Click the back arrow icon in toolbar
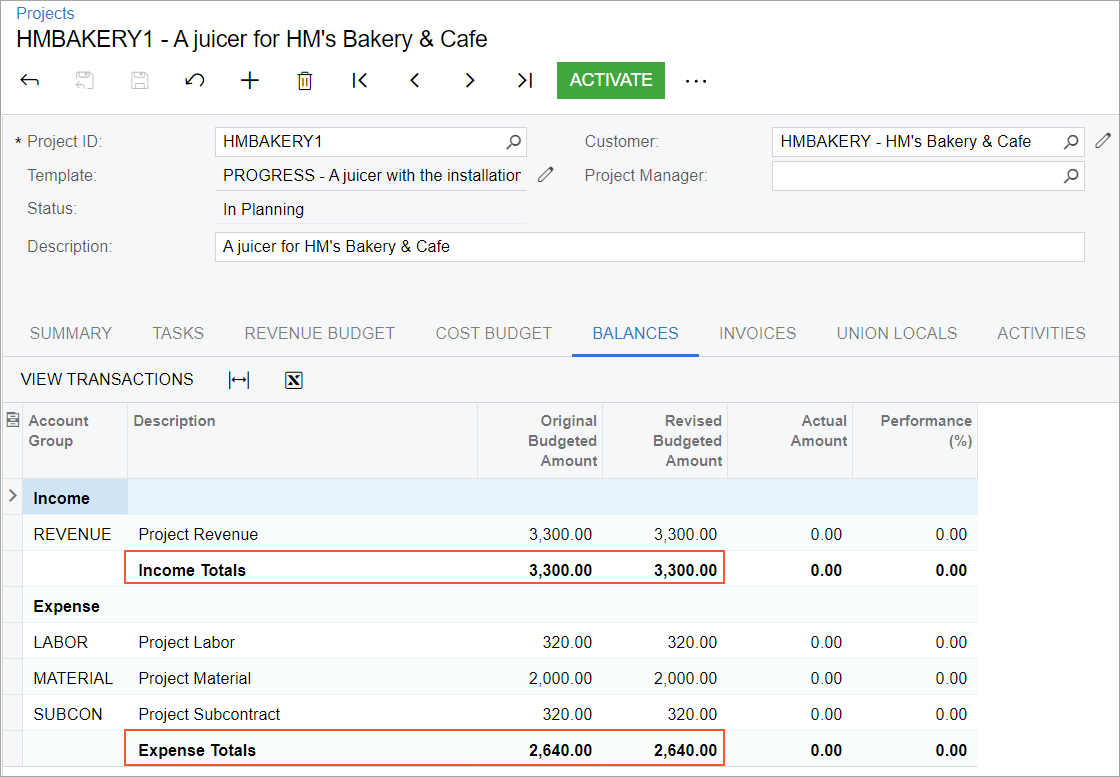The width and height of the screenshot is (1120, 777). 30,81
